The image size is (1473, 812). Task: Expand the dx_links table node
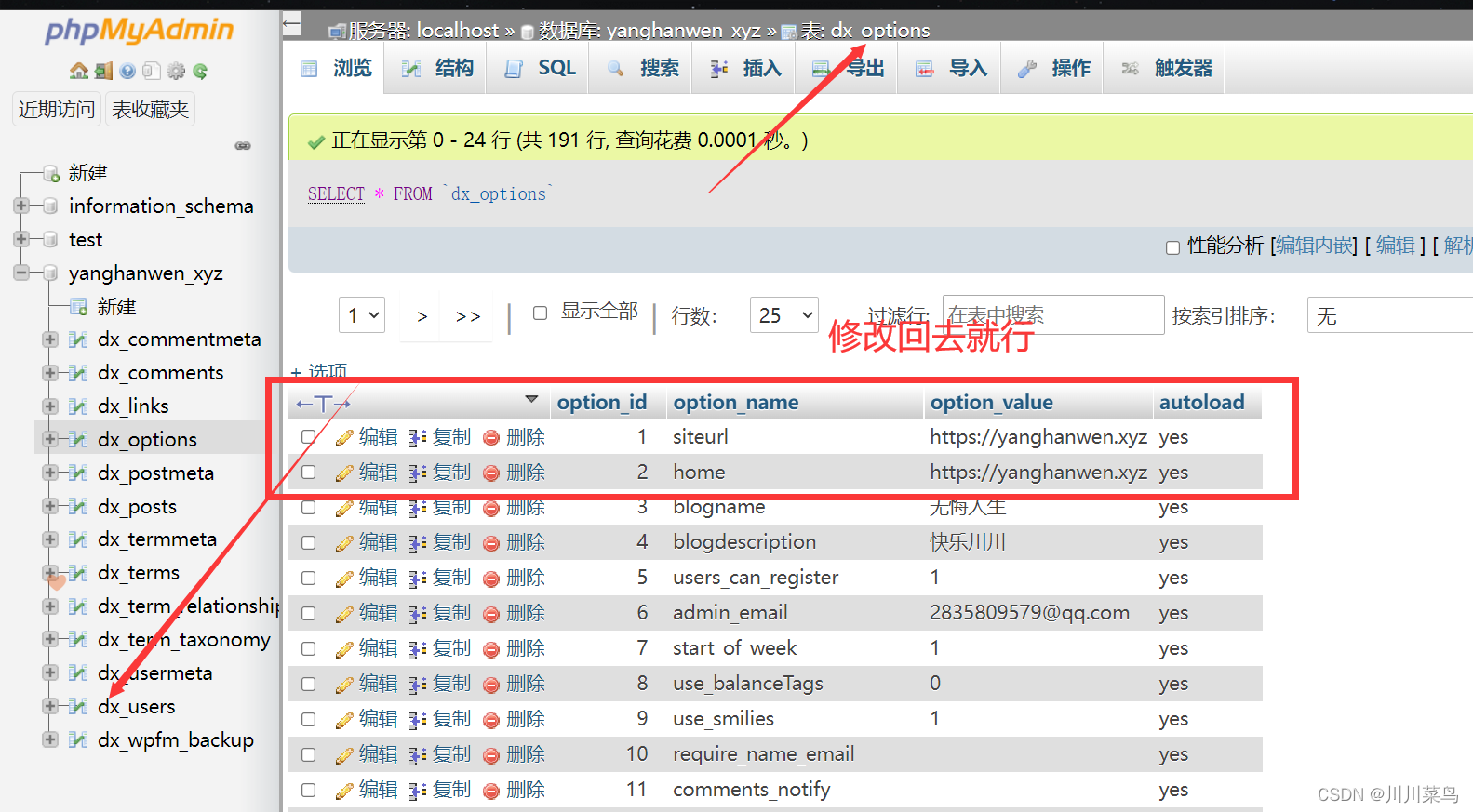tap(50, 406)
